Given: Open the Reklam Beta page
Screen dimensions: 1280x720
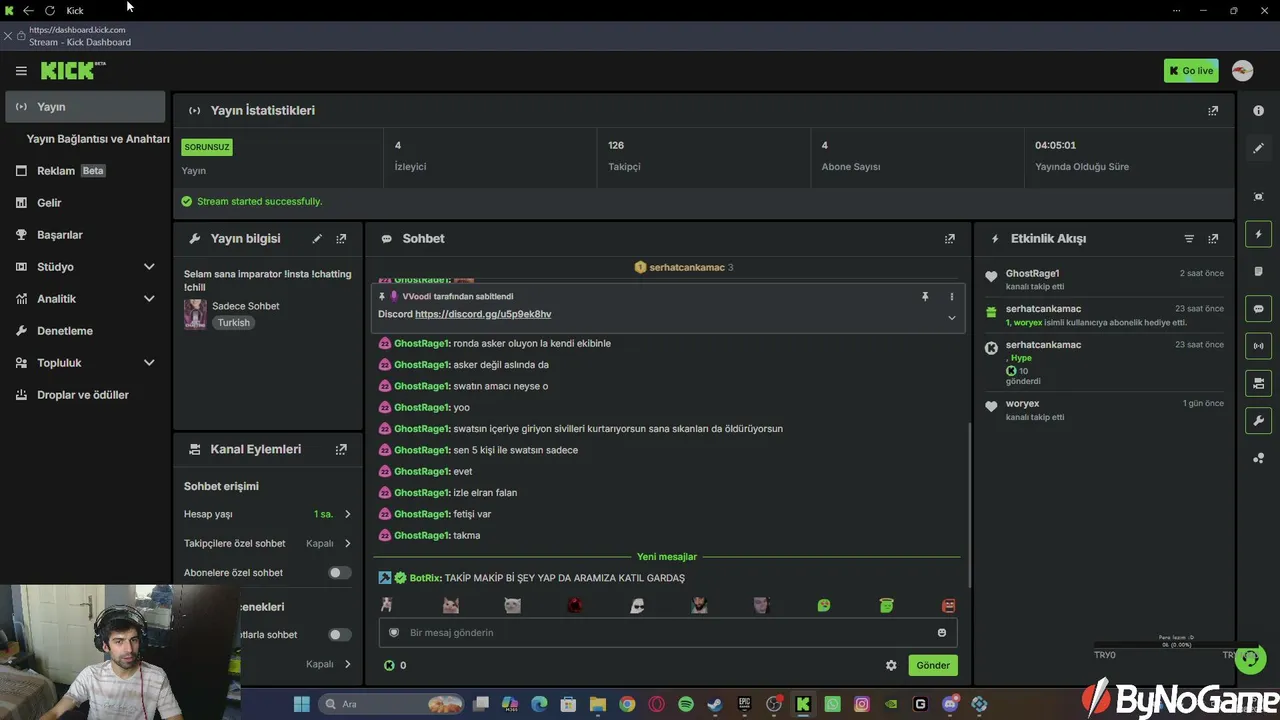Looking at the screenshot, I should pyautogui.click(x=85, y=171).
